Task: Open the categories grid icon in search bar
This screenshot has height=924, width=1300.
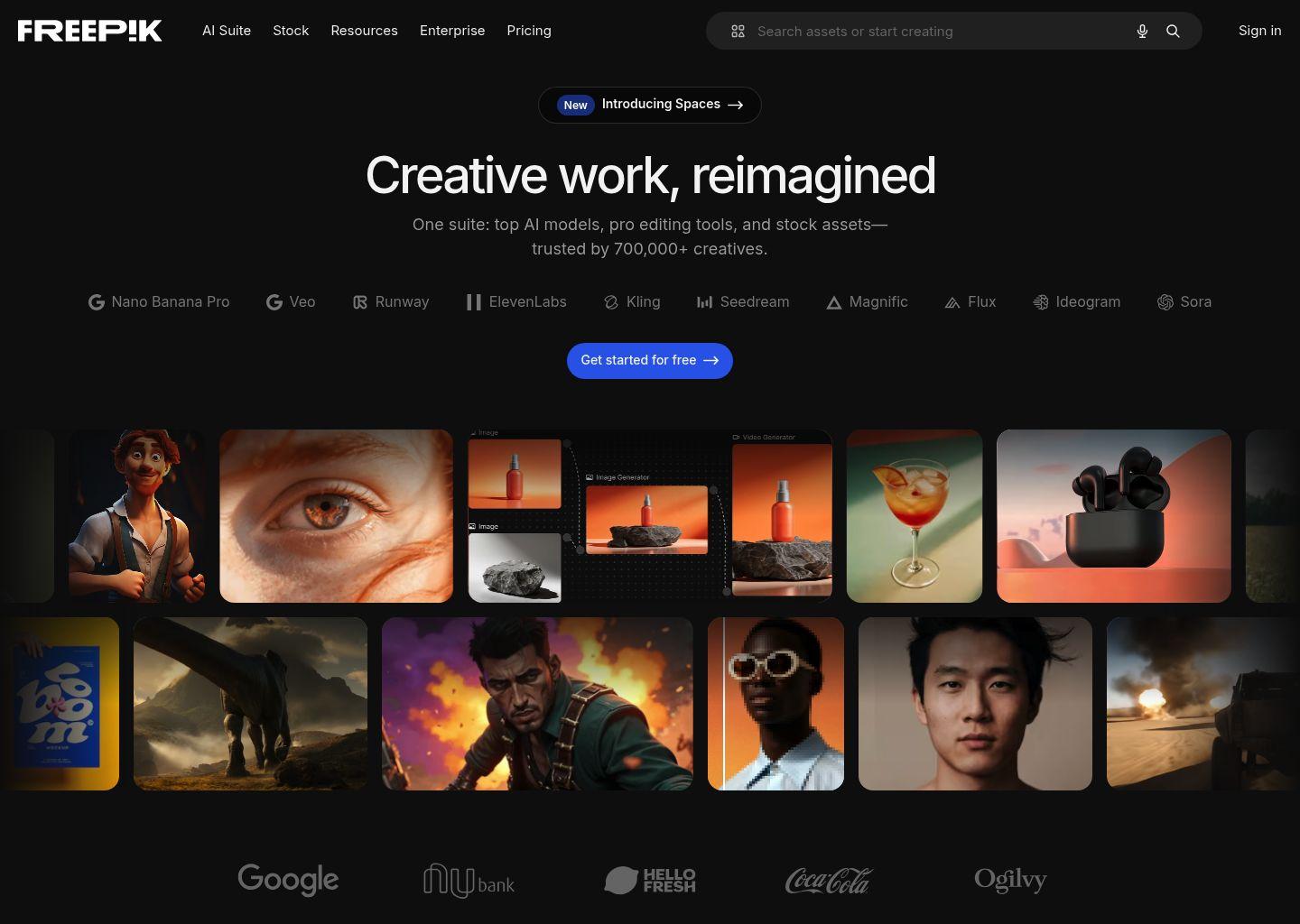Action: click(738, 31)
